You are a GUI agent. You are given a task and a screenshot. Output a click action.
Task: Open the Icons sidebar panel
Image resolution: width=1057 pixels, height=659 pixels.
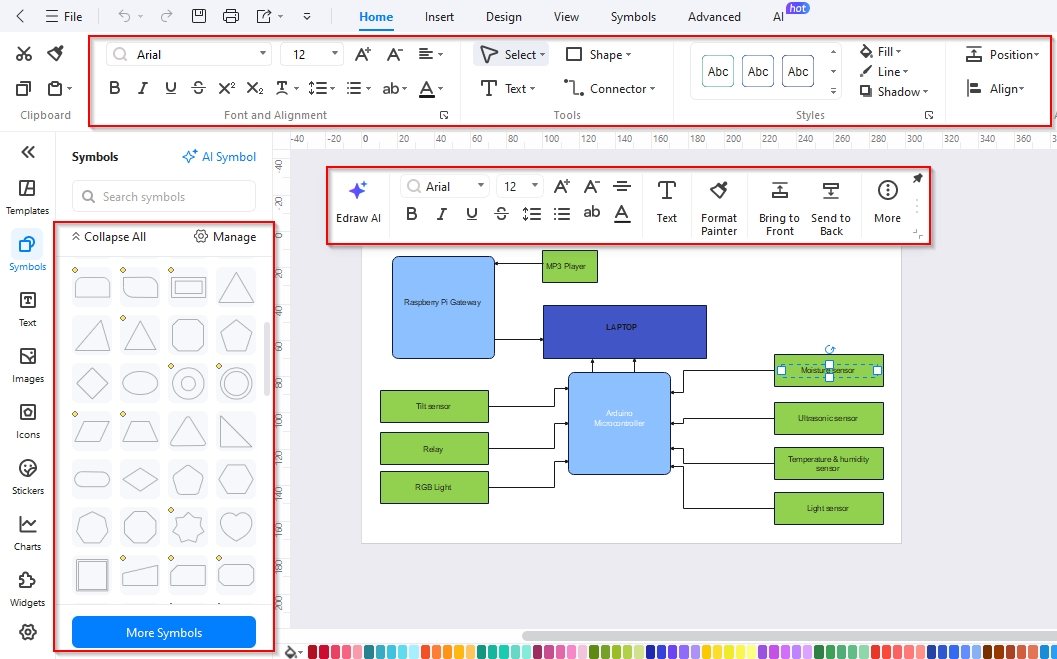(x=28, y=421)
